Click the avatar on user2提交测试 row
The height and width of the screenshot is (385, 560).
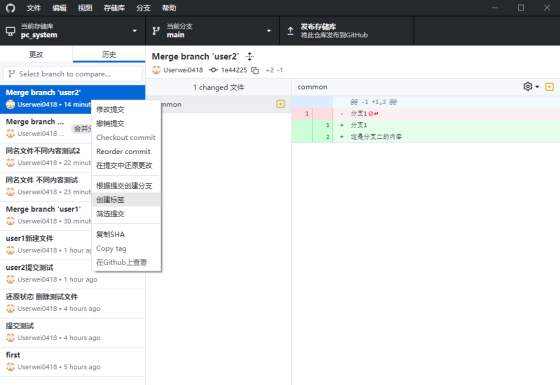(x=10, y=279)
